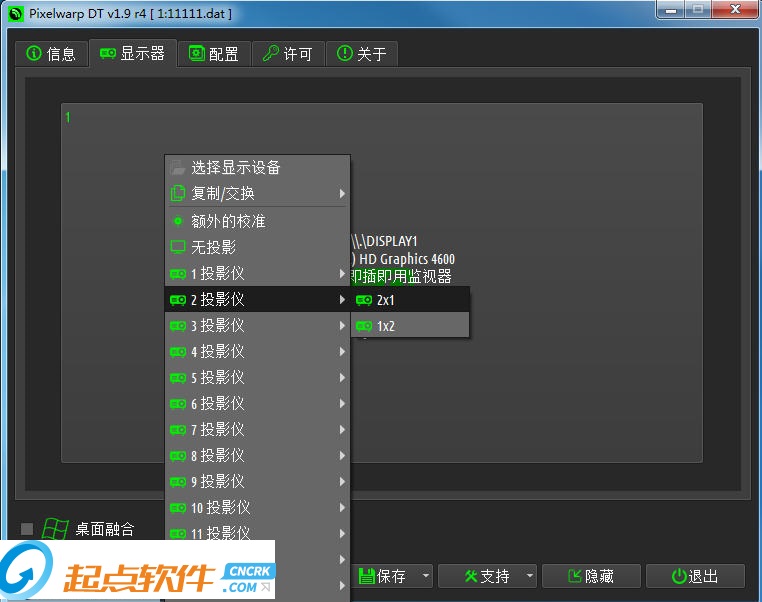Click green dot icon of 额外的校准

coord(178,221)
